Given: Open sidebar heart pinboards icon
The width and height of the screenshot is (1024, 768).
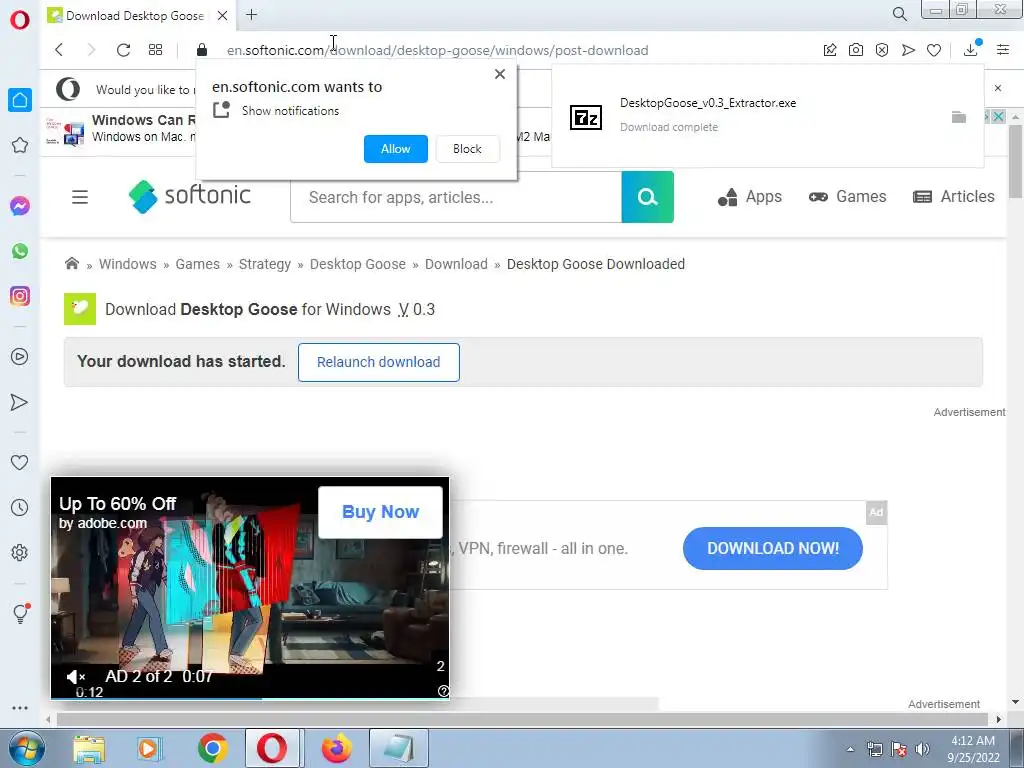Looking at the screenshot, I should (x=20, y=462).
